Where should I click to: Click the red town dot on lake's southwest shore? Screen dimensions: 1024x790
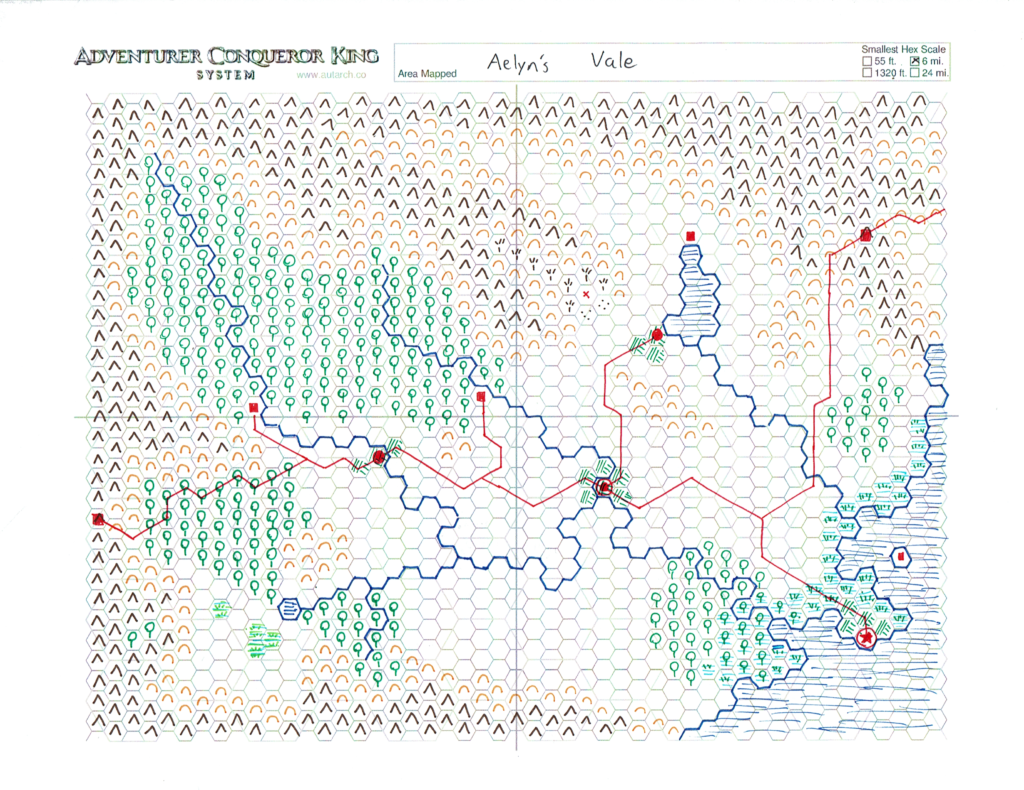(657, 335)
